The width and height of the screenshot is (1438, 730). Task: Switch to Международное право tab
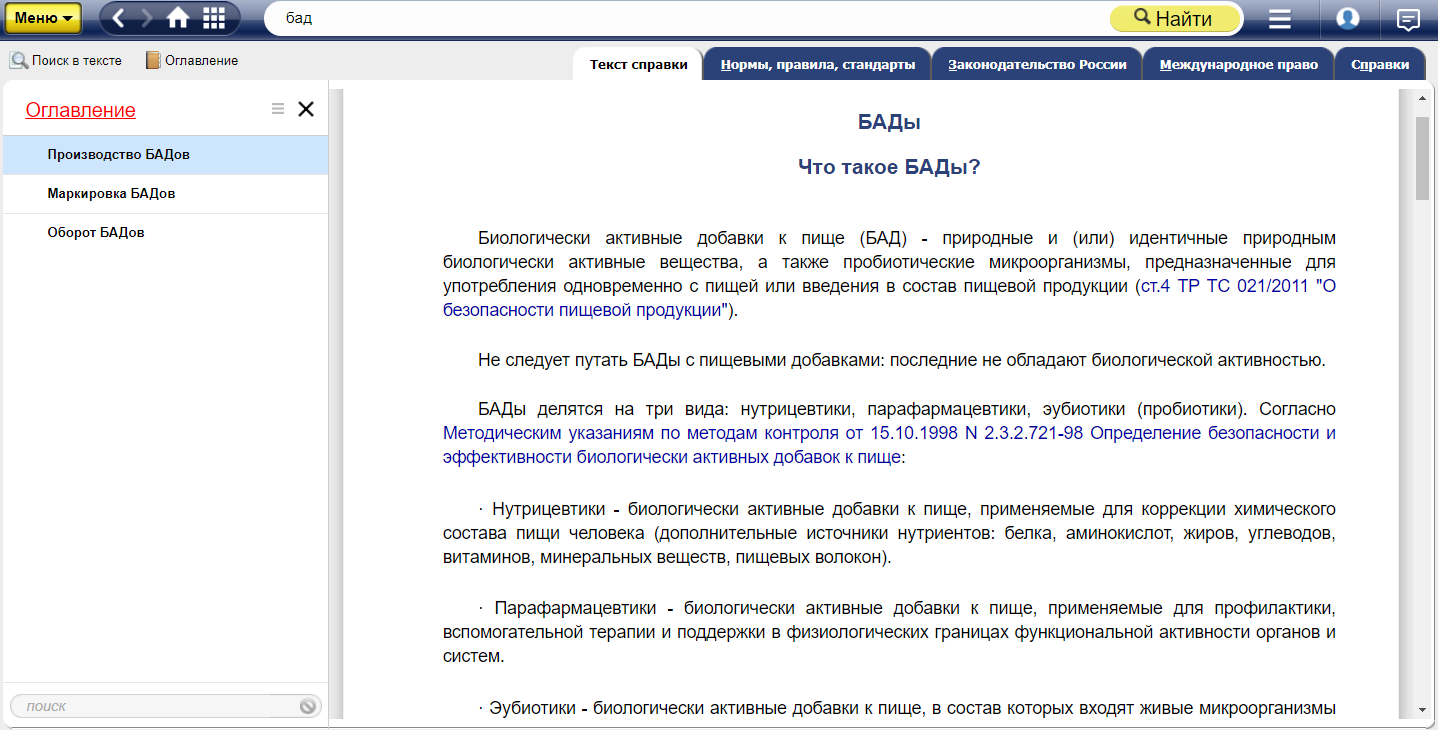(x=1238, y=65)
